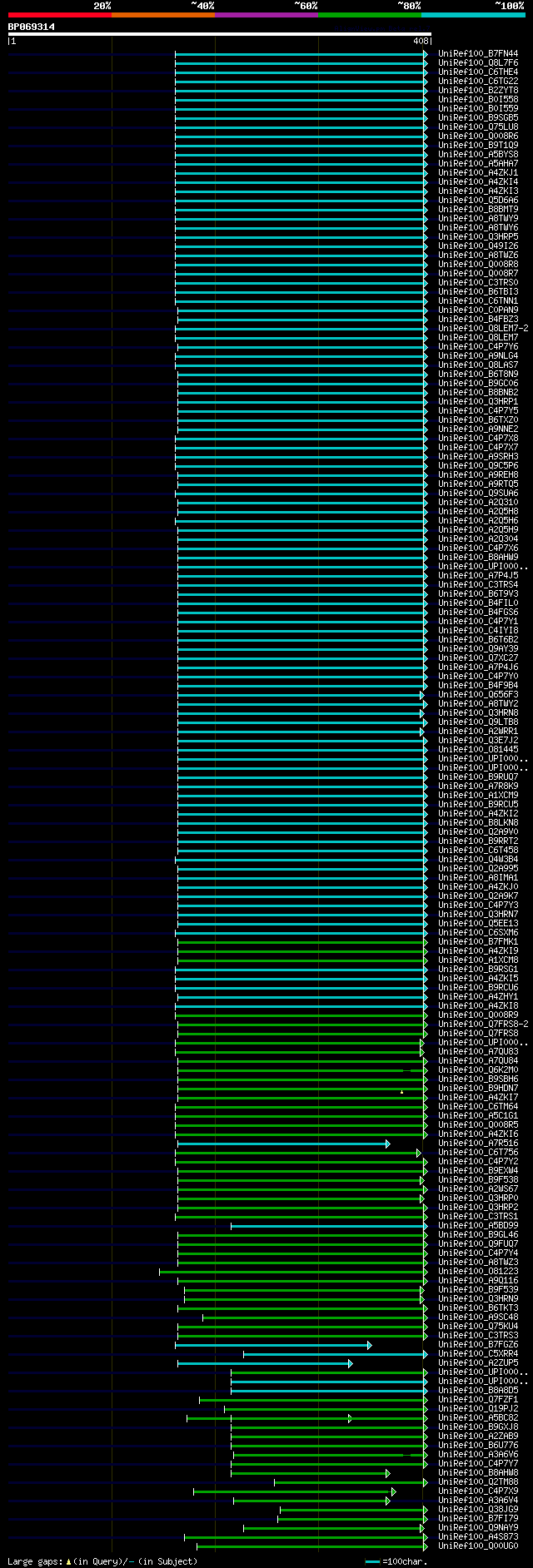533x1568 pixels.
Task: Open hit UniRef100_B2ZYT8
Action: [x=478, y=91]
